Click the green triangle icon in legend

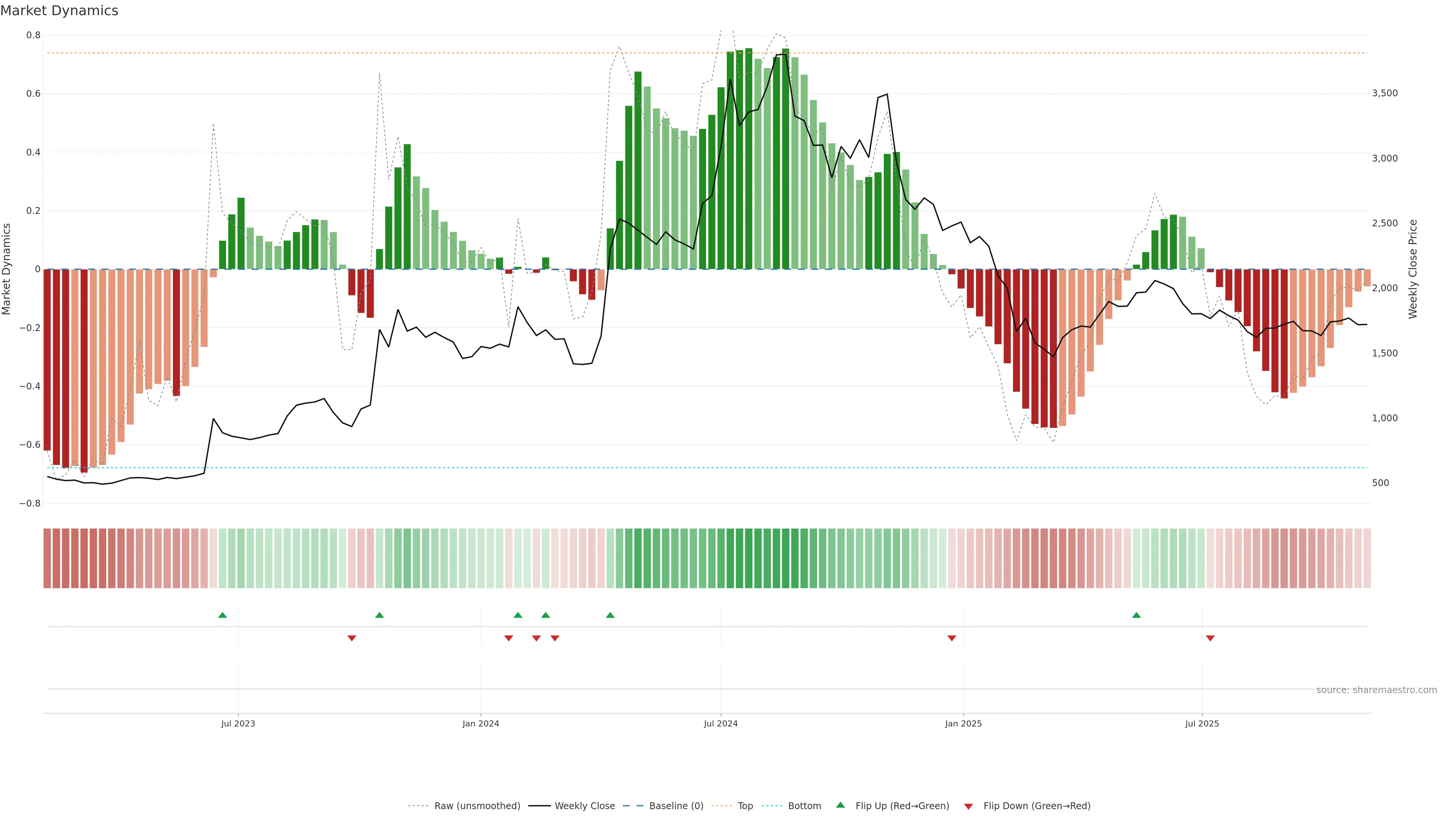point(841,805)
